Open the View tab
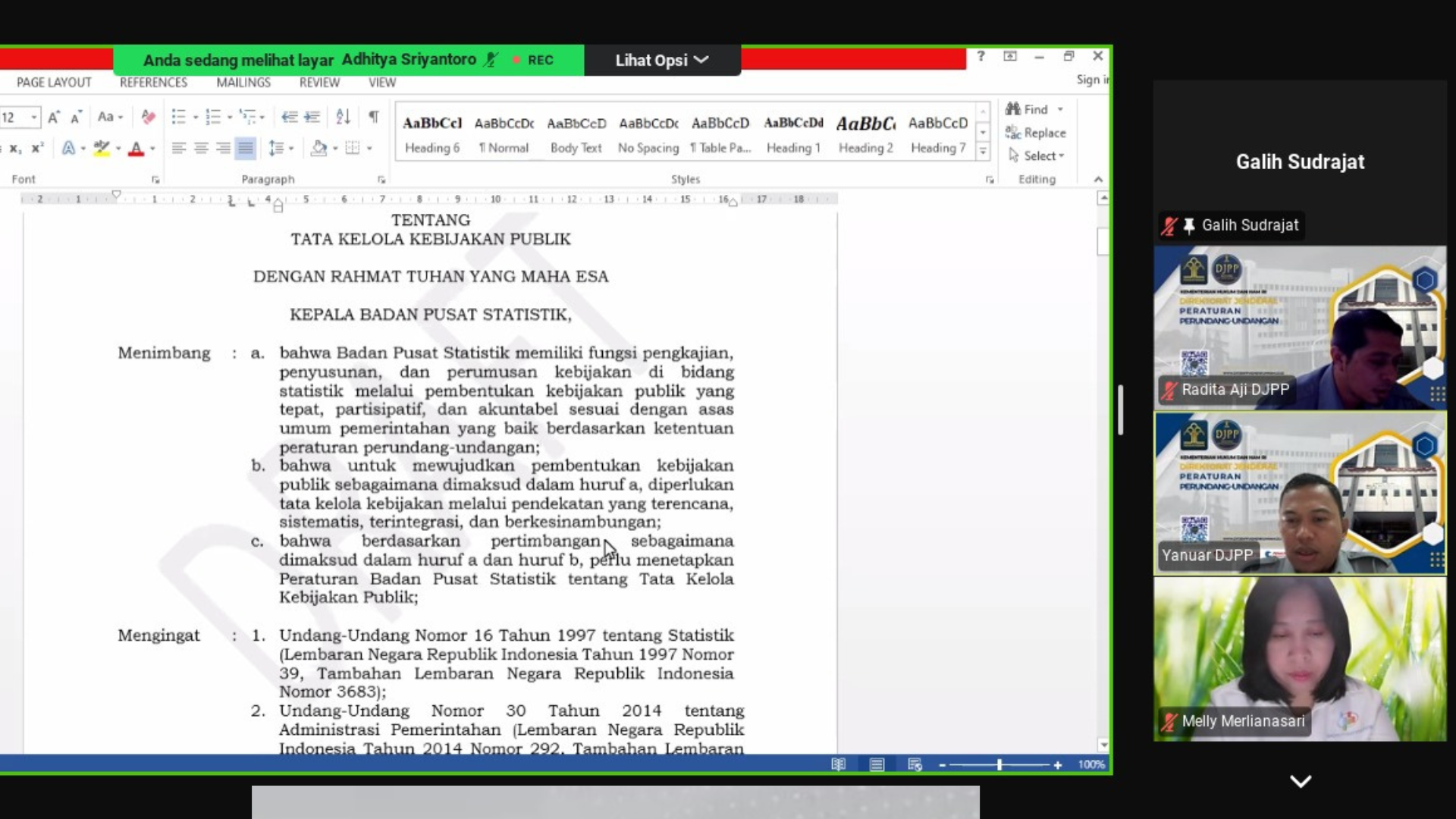This screenshot has height=819, width=1456. tap(382, 83)
